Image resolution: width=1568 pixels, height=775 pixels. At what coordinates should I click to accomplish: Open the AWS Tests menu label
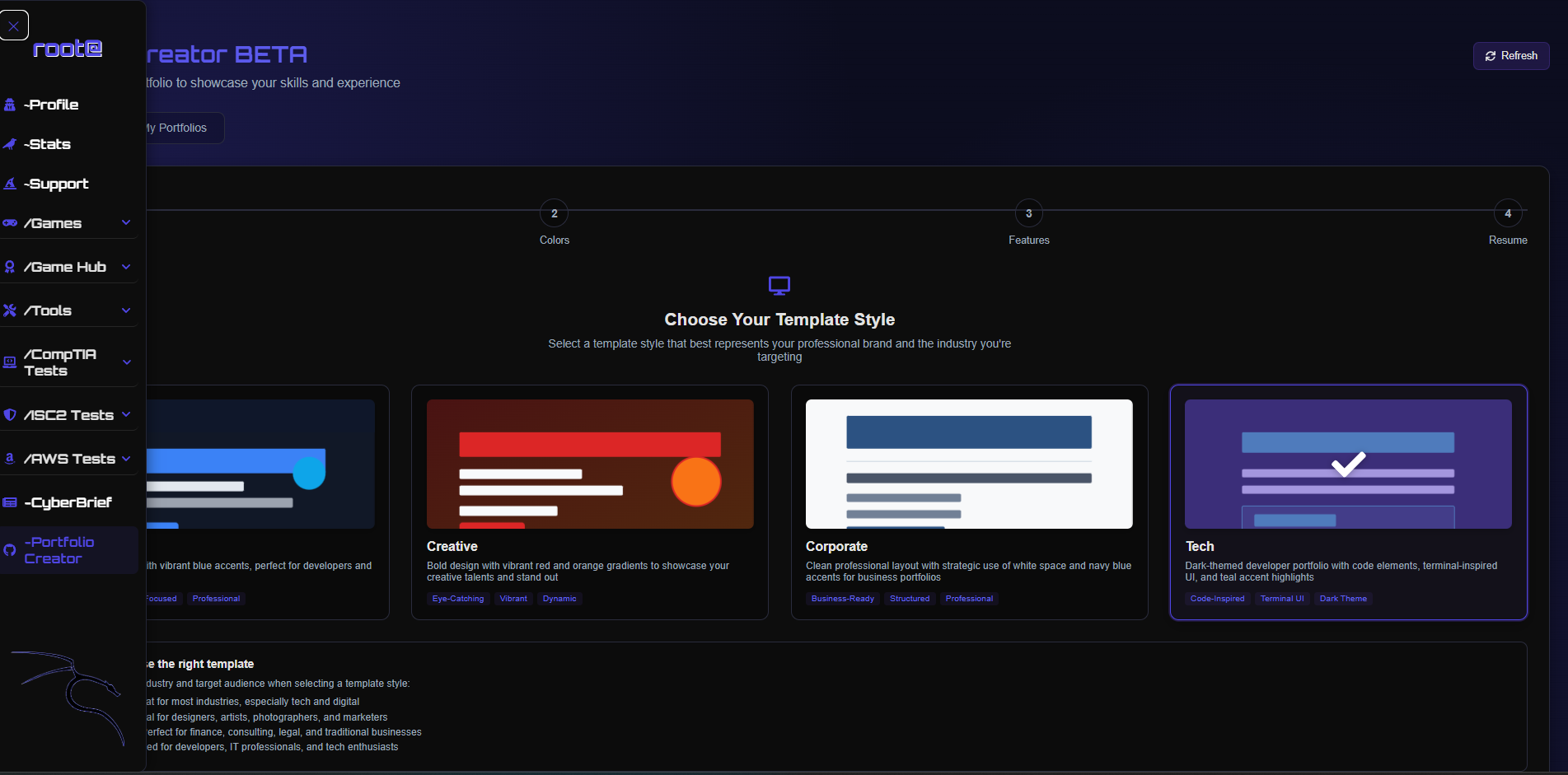pos(69,459)
